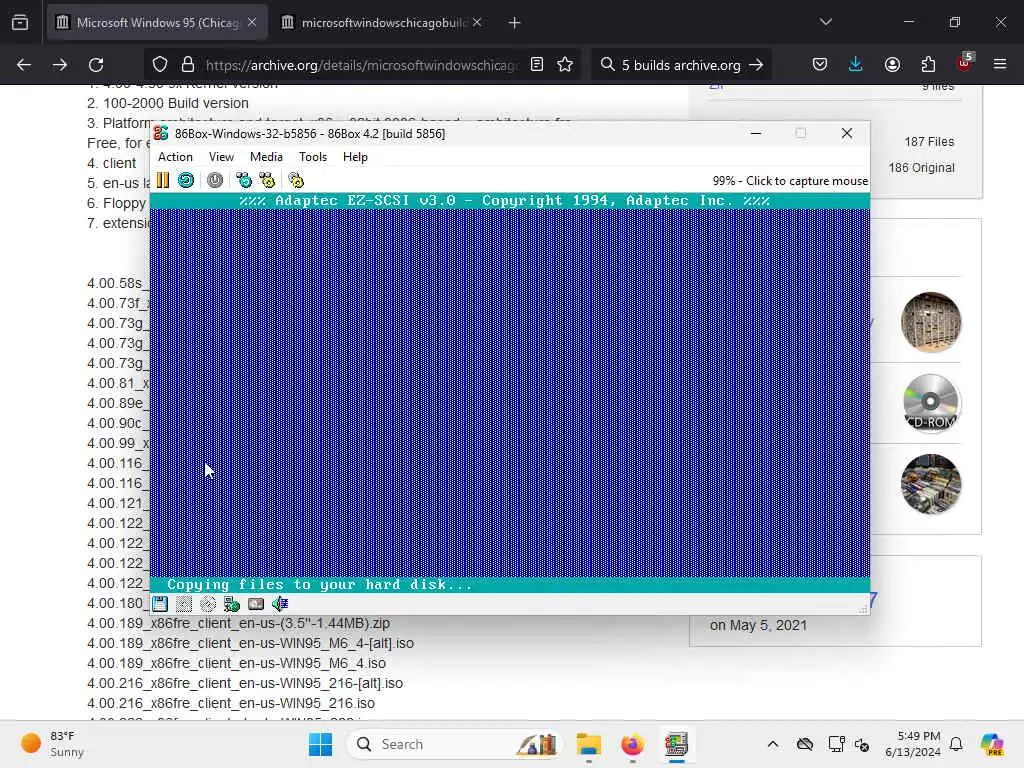Screen dimensions: 1024x768
Task: Click the site security padlock icon
Action: pos(188,65)
